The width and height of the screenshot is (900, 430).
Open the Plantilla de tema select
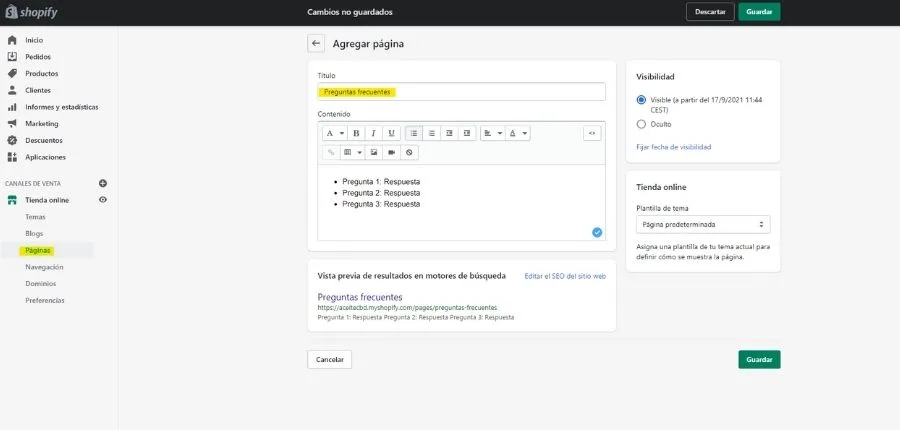703,224
